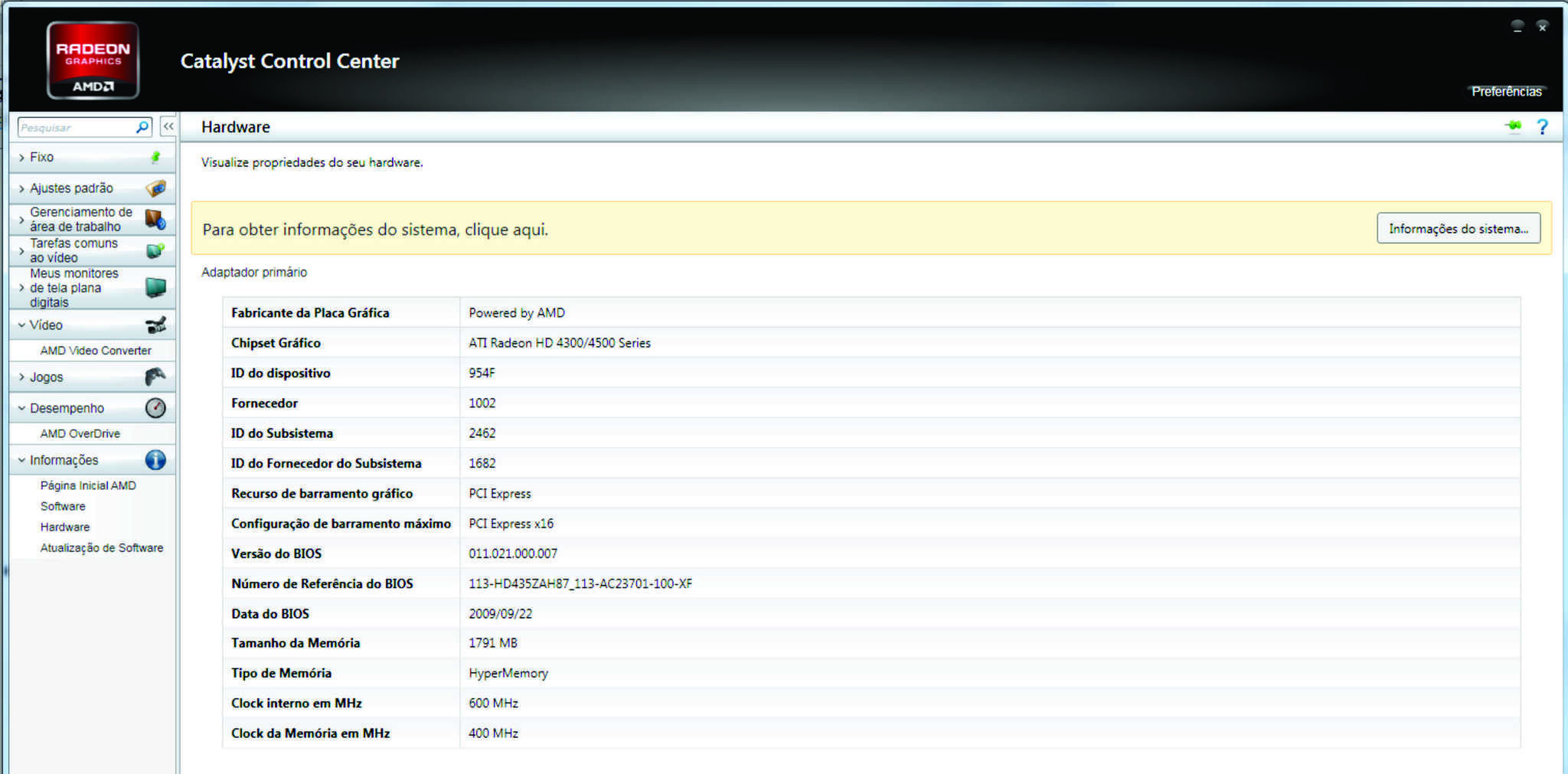Image resolution: width=1568 pixels, height=774 pixels.
Task: Click the green pin icon in Hardware header
Action: coord(1513,126)
